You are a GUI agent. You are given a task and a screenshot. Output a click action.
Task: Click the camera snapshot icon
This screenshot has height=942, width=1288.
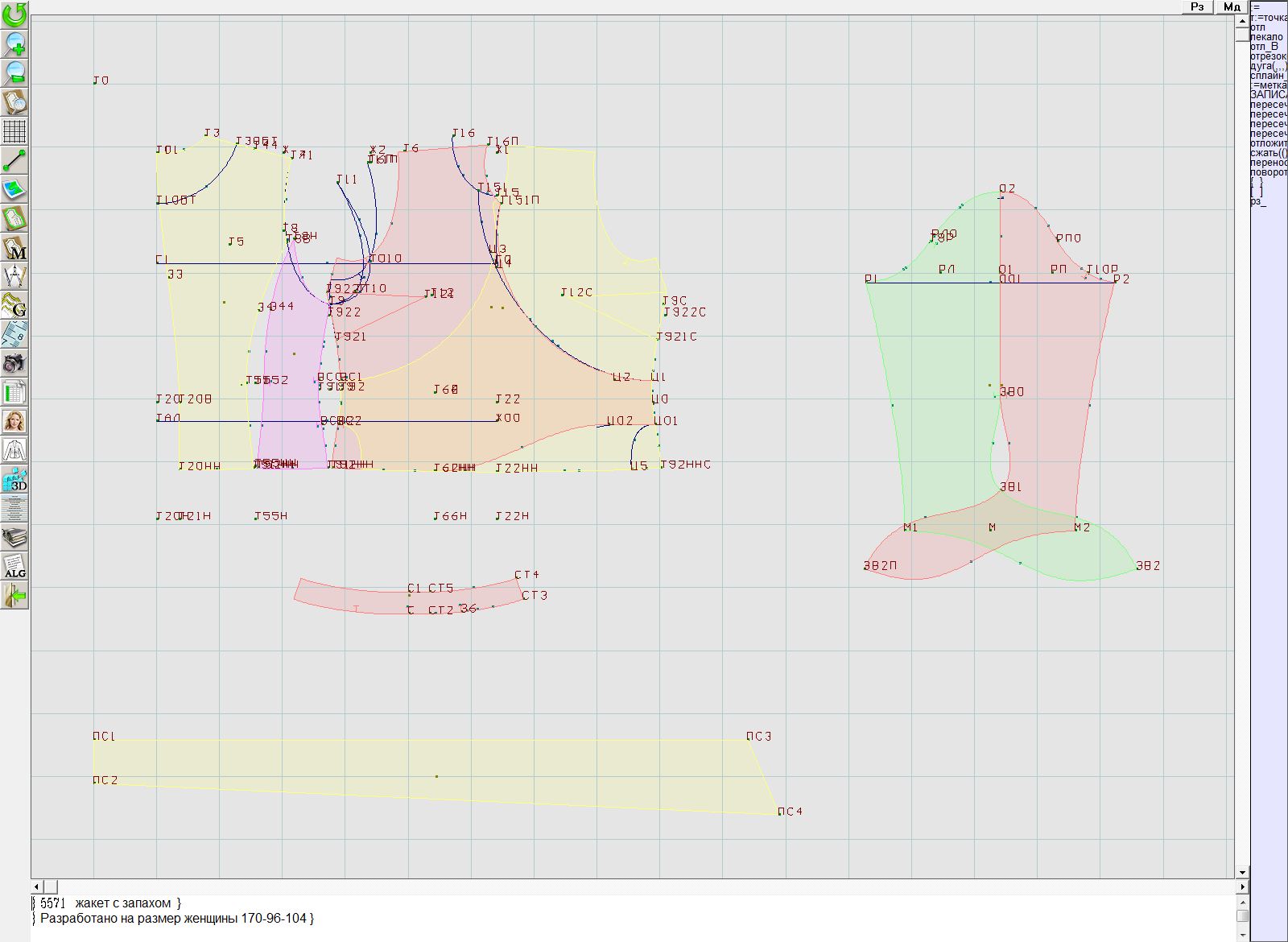[14, 363]
